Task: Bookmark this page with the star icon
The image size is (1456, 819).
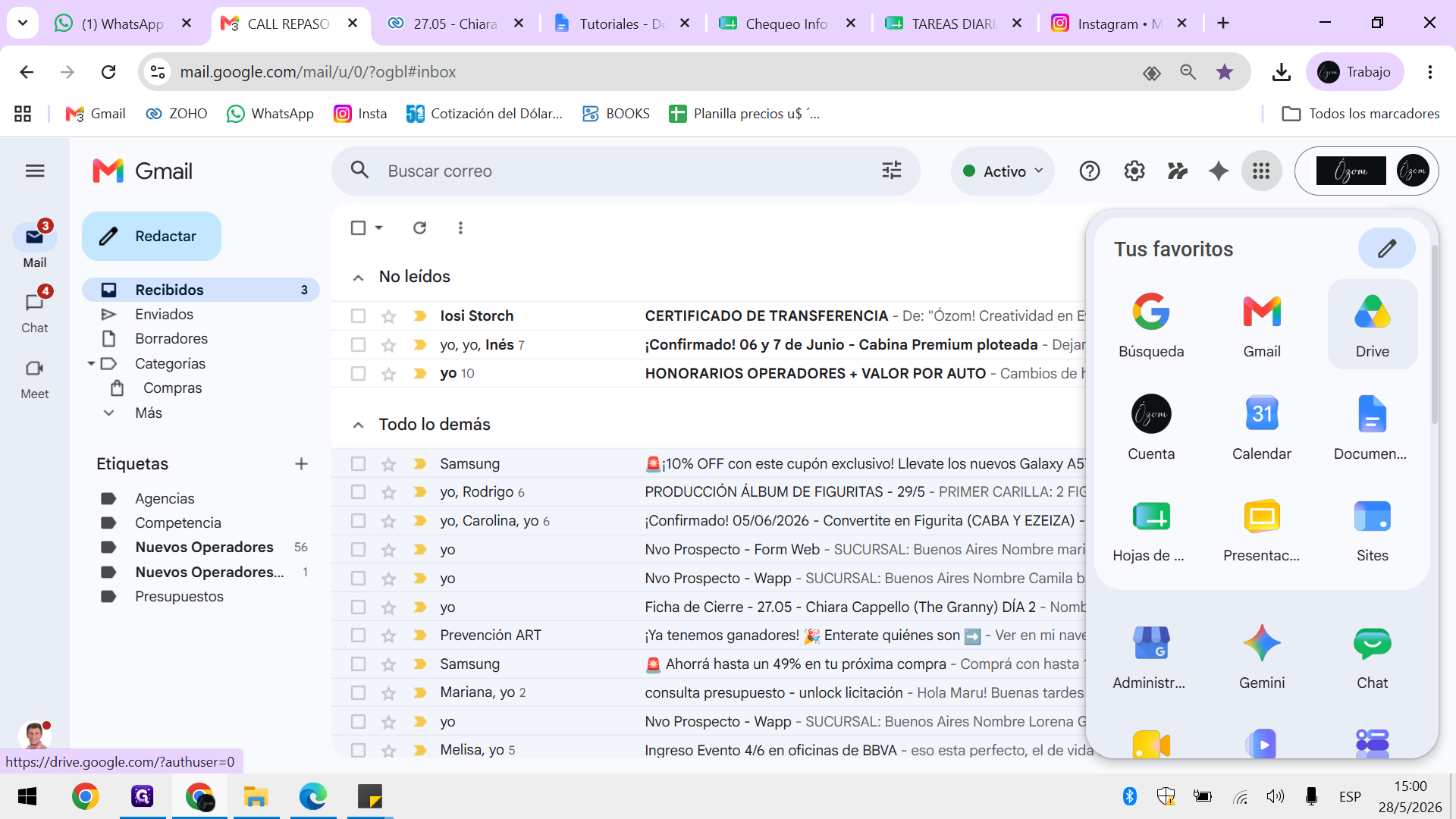Action: 1224,72
